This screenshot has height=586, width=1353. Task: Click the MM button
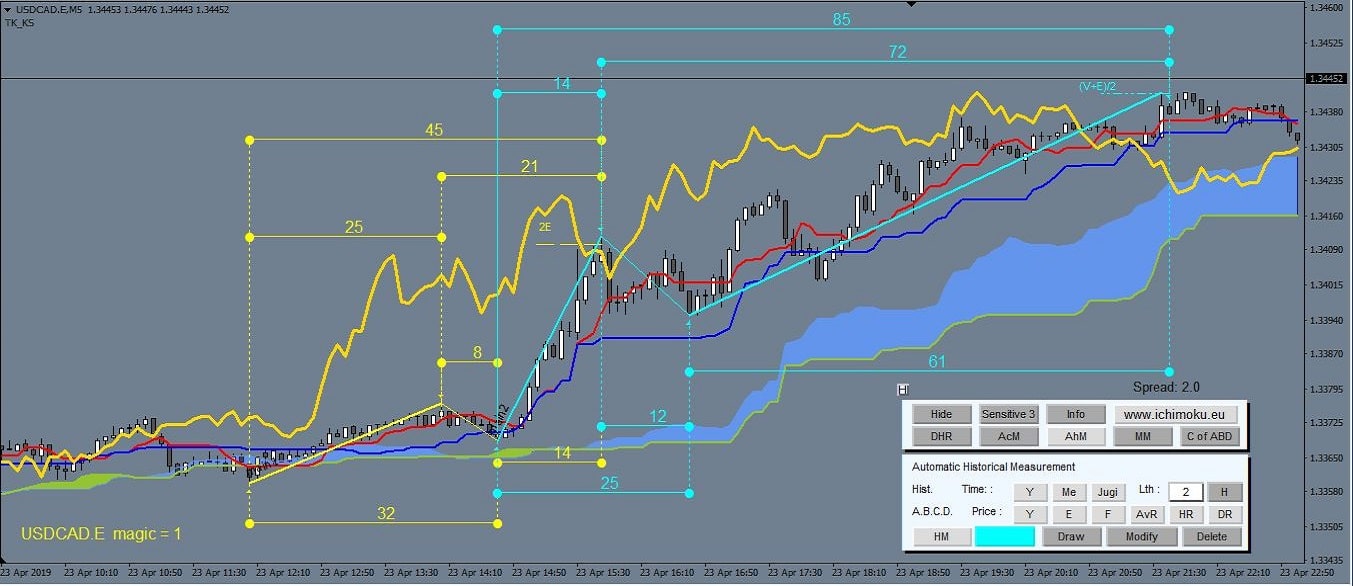(x=1143, y=436)
